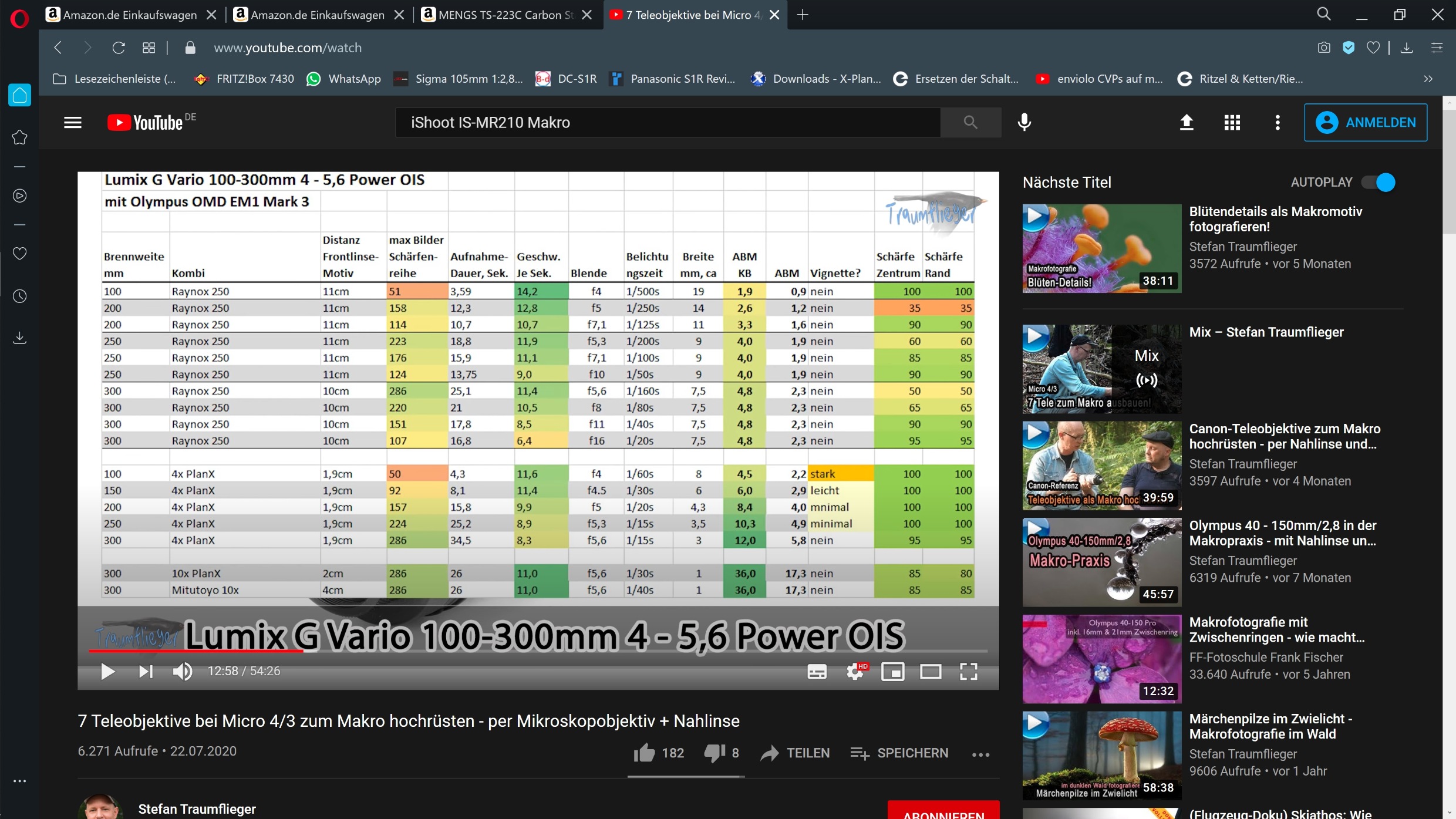Expand the hidden bookmarks chevron
Viewport: 1456px width, 819px height.
click(1428, 79)
